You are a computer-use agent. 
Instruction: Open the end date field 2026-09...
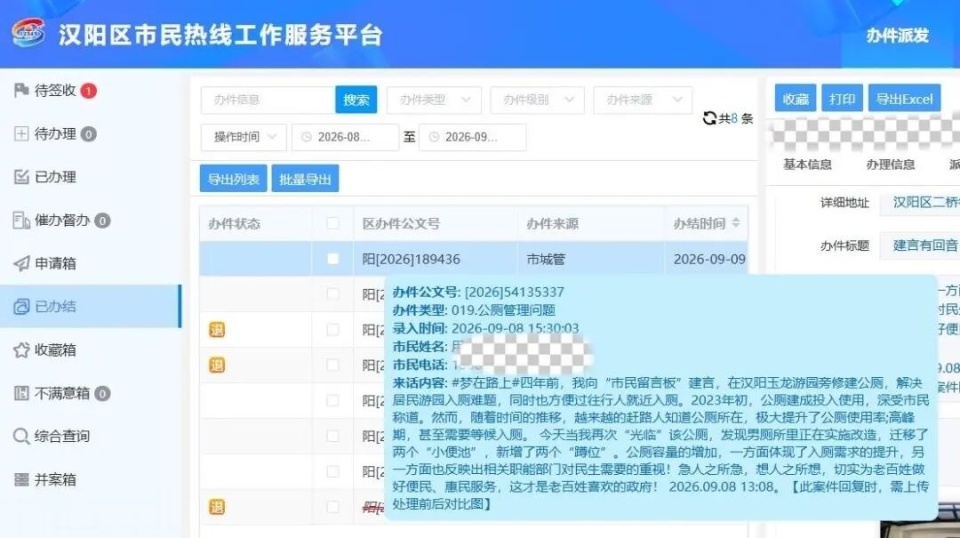(x=473, y=137)
